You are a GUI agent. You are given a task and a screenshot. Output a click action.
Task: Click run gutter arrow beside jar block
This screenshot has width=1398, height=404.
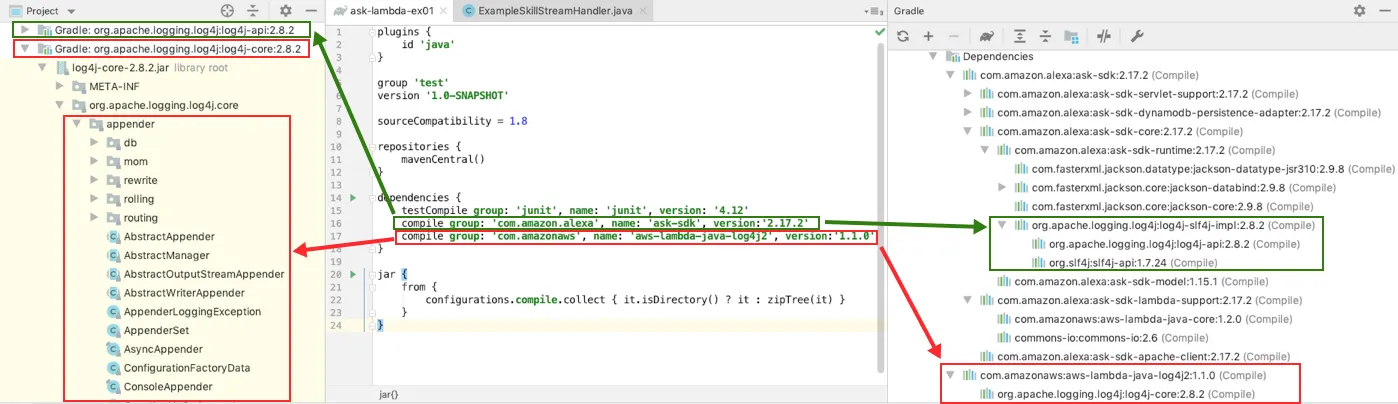[352, 274]
